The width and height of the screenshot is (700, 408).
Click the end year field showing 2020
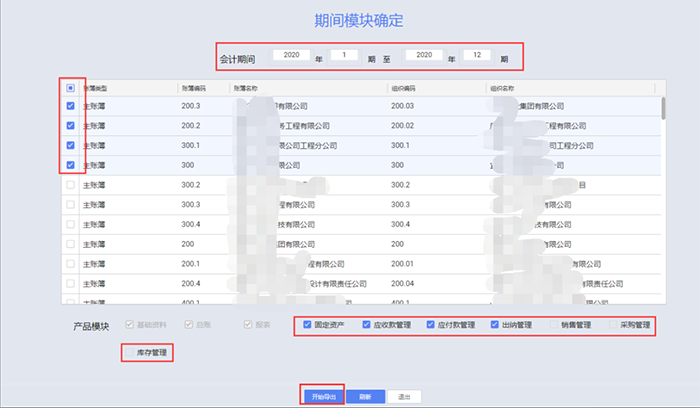[x=424, y=55]
